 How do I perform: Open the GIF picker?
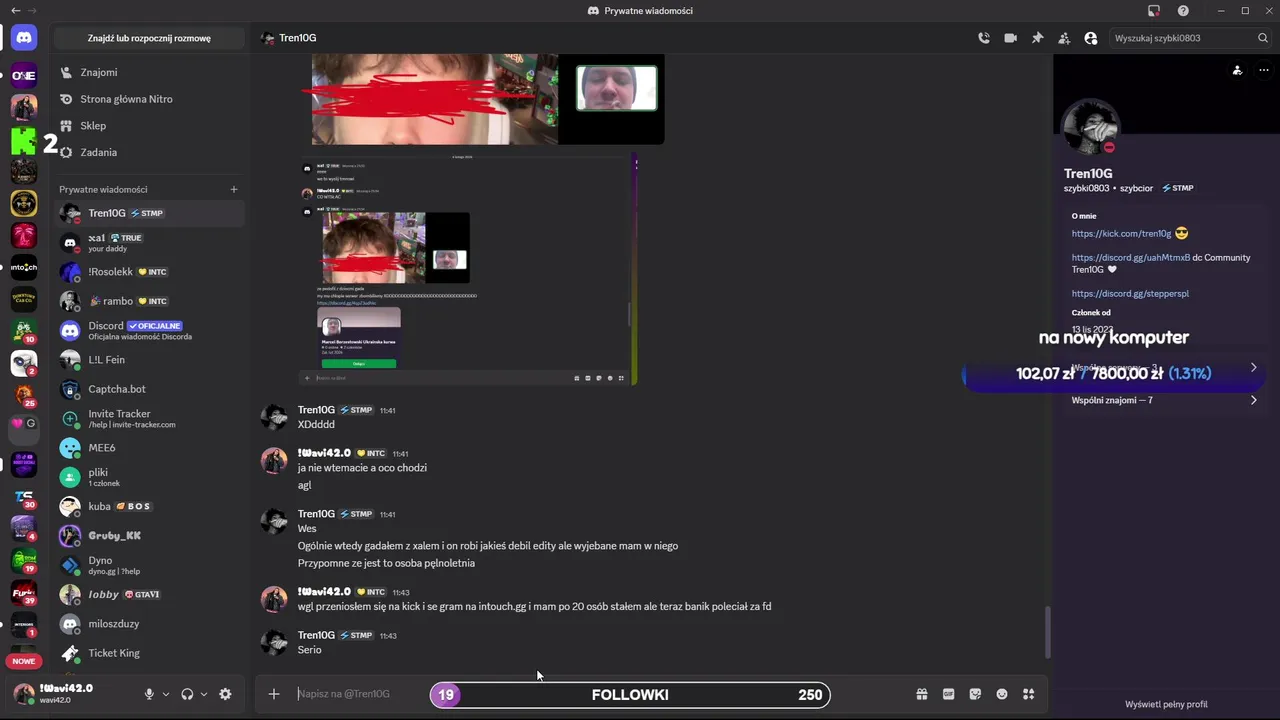click(948, 694)
